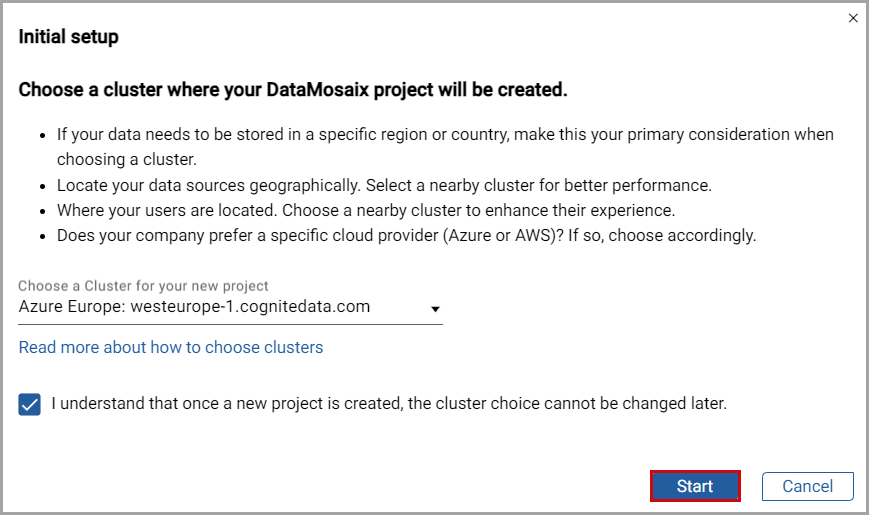Viewport: 869px width, 515px height.
Task: Click the 'westeurope-1.cognitedata.com' text
Action: tap(248, 307)
